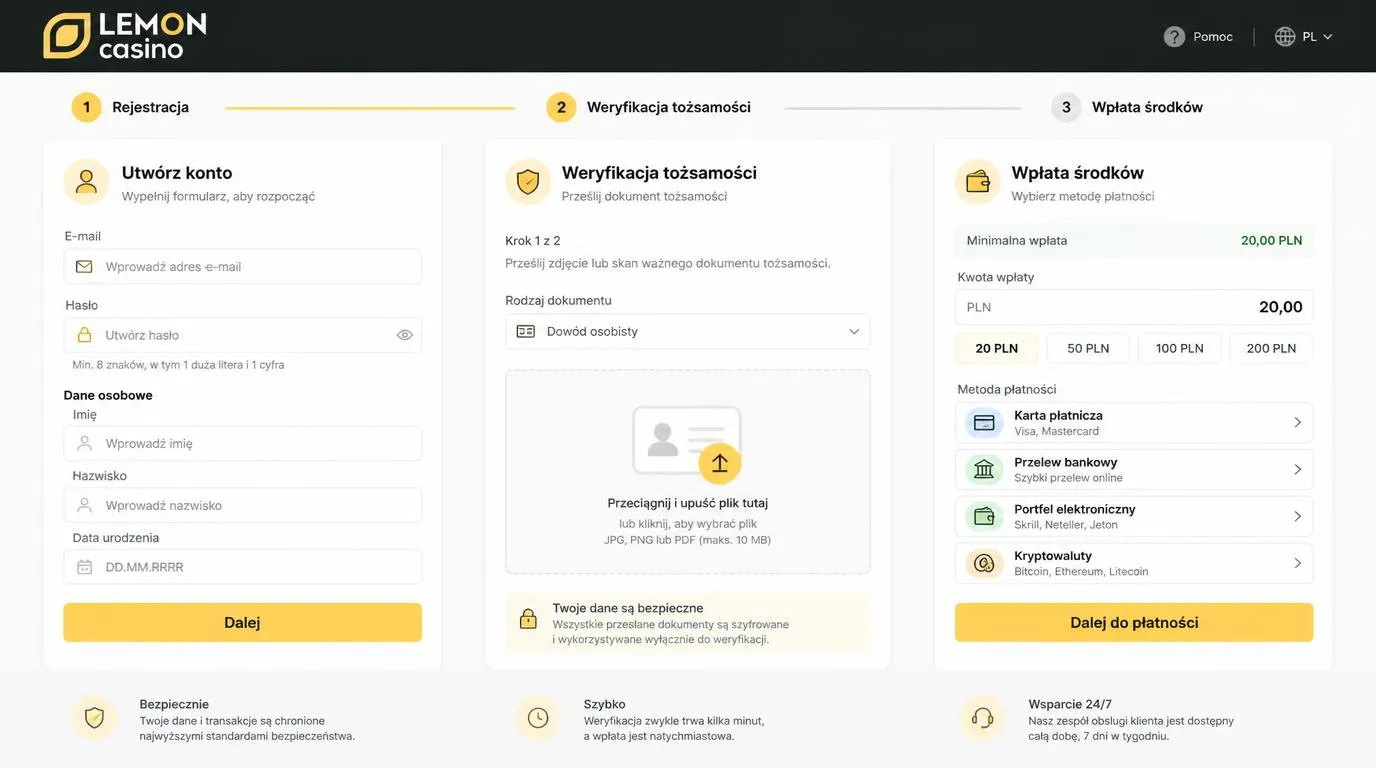Click the headset icon next to Wsparcie 24/7
Screen dimensions: 1376x768
pos(983,718)
